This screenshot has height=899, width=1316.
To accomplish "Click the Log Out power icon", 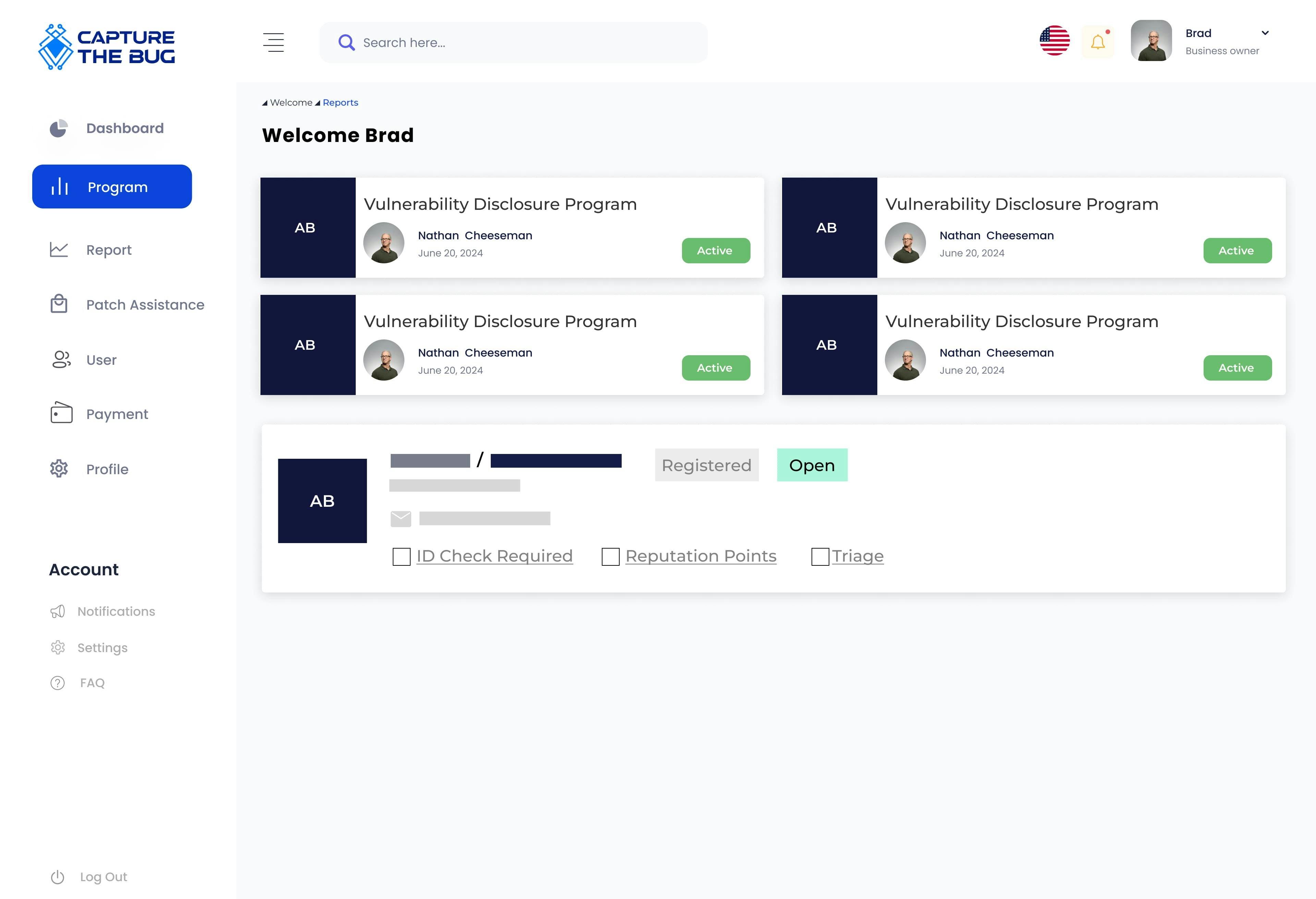I will (x=58, y=877).
